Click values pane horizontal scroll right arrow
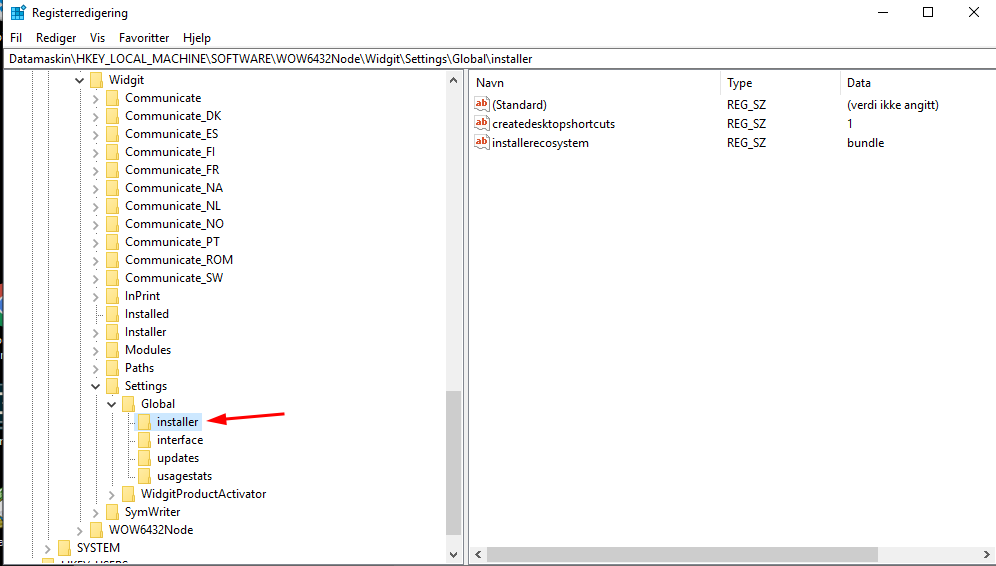The height and width of the screenshot is (566, 996). point(986,555)
